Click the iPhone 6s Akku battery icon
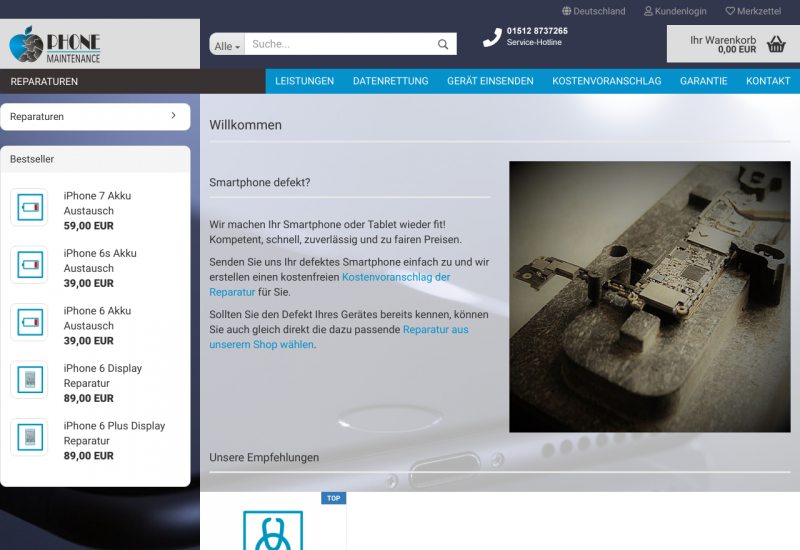Image resolution: width=800 pixels, height=550 pixels. [29, 265]
